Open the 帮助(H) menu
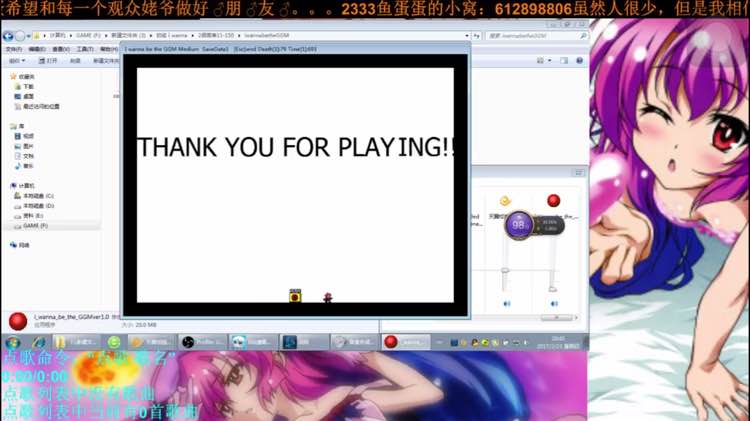The image size is (750, 421). 109,49
